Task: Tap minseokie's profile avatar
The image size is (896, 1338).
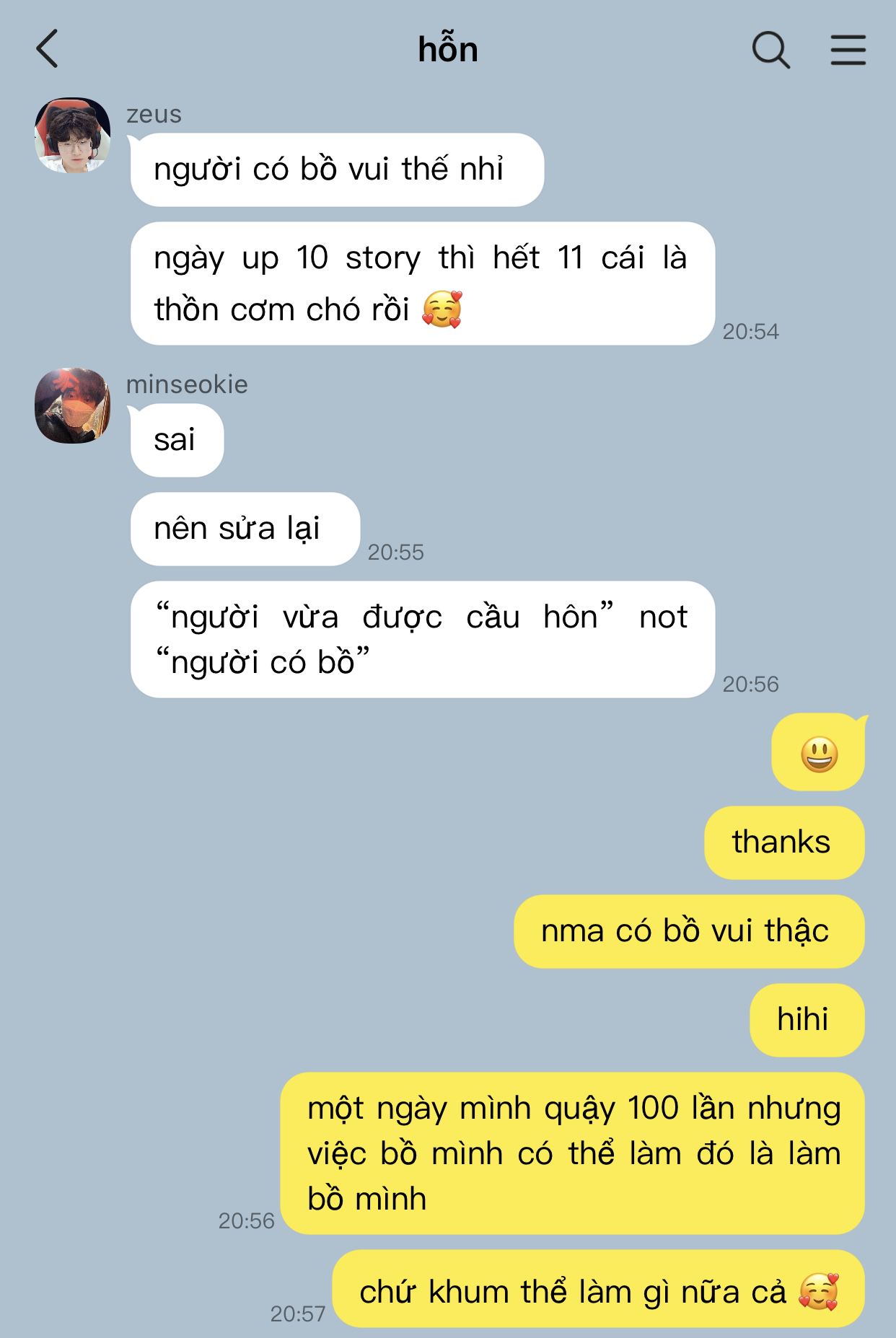Action: [x=72, y=405]
